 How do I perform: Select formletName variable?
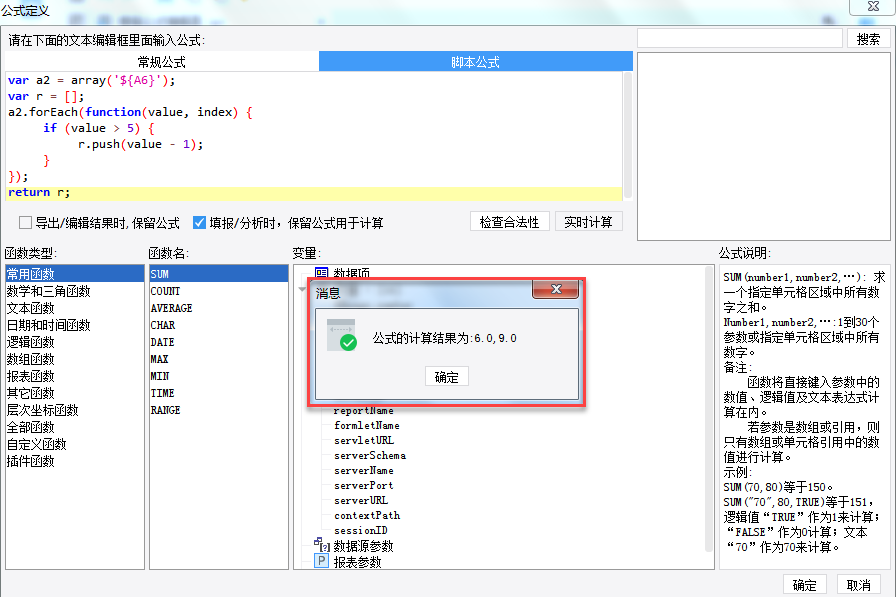pos(367,426)
